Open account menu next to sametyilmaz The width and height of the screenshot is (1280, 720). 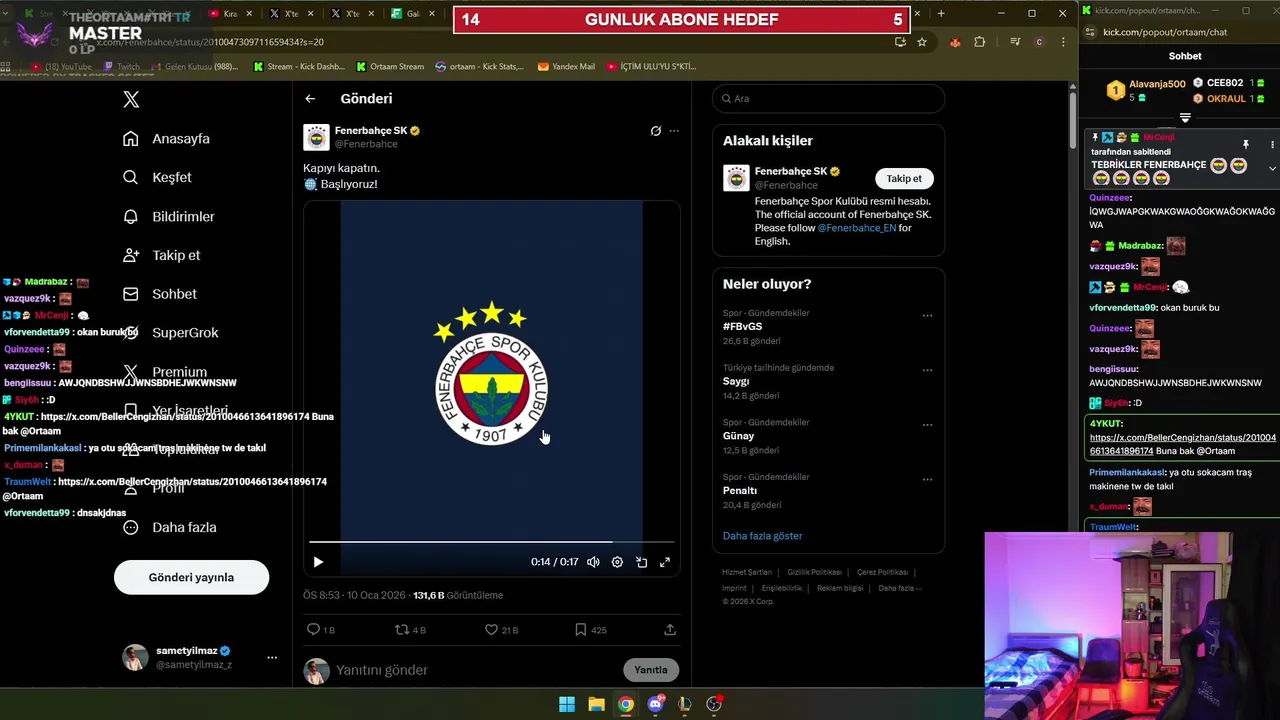click(x=272, y=658)
